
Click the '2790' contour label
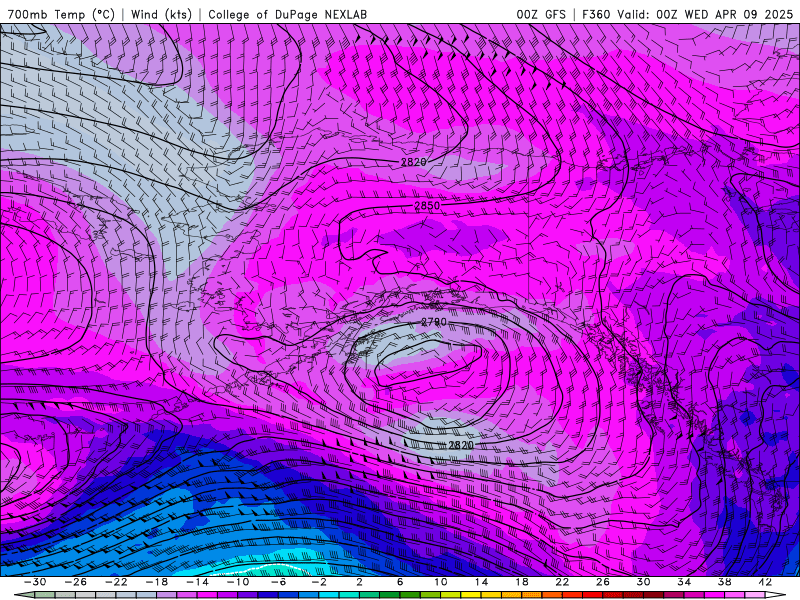tap(434, 322)
